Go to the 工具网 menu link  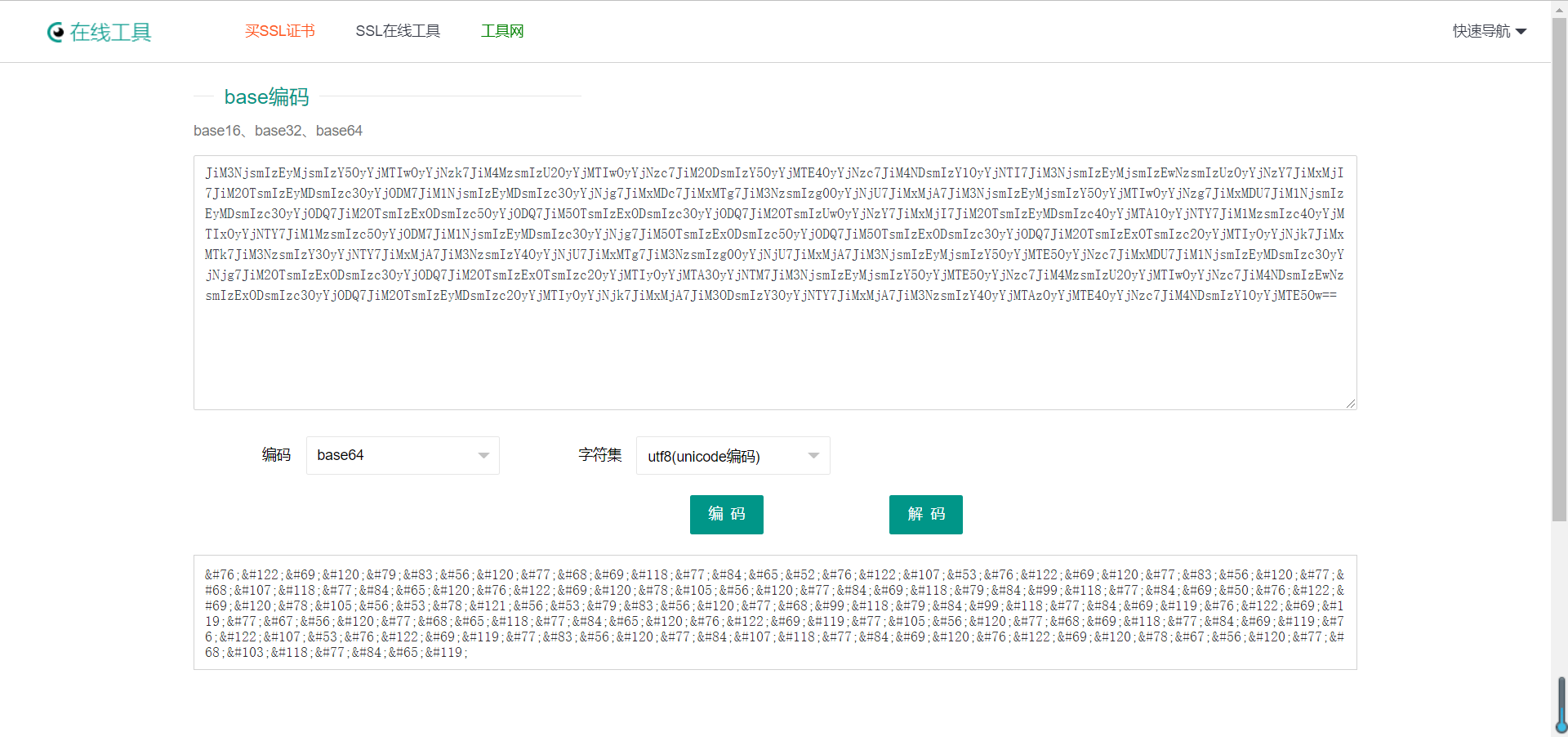(502, 31)
